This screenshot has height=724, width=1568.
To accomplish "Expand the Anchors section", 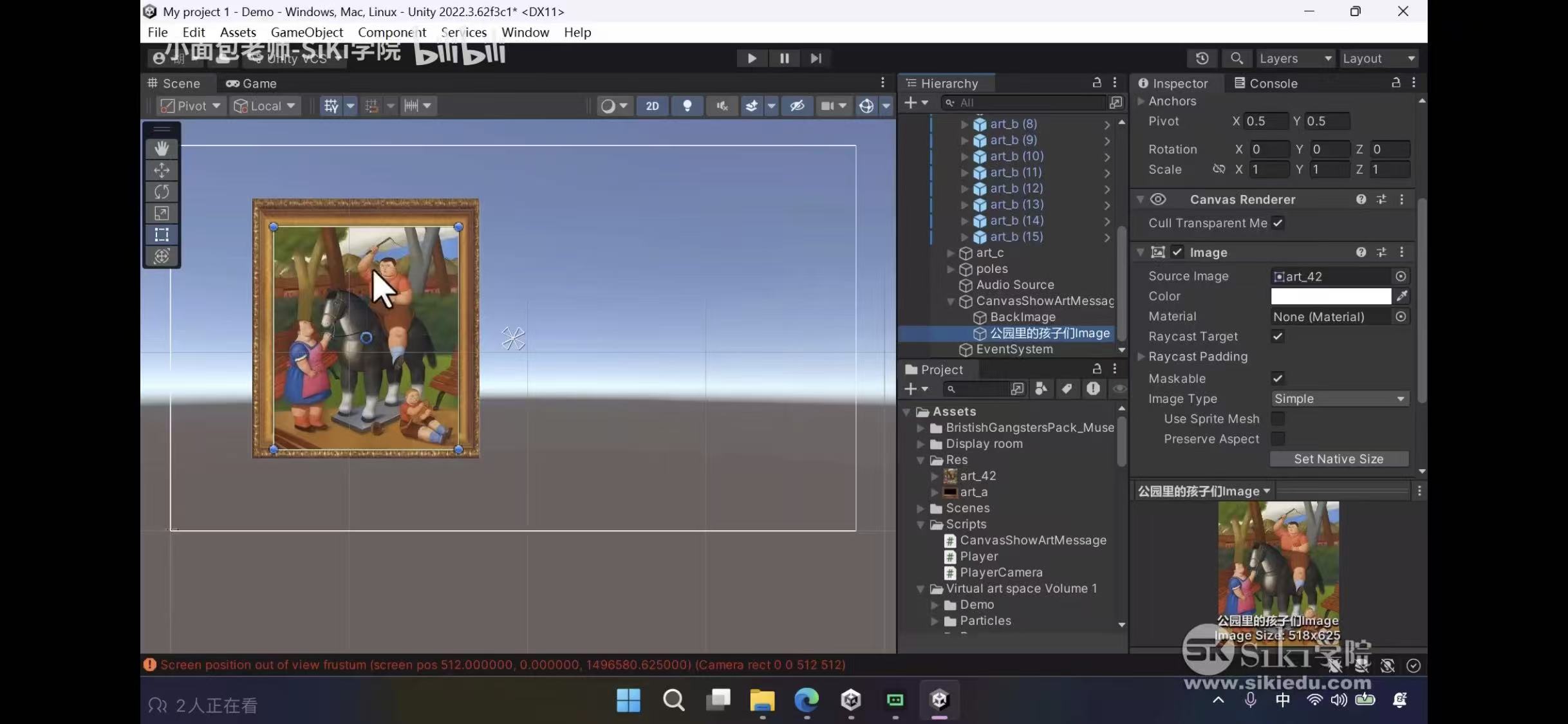I will (x=1141, y=101).
